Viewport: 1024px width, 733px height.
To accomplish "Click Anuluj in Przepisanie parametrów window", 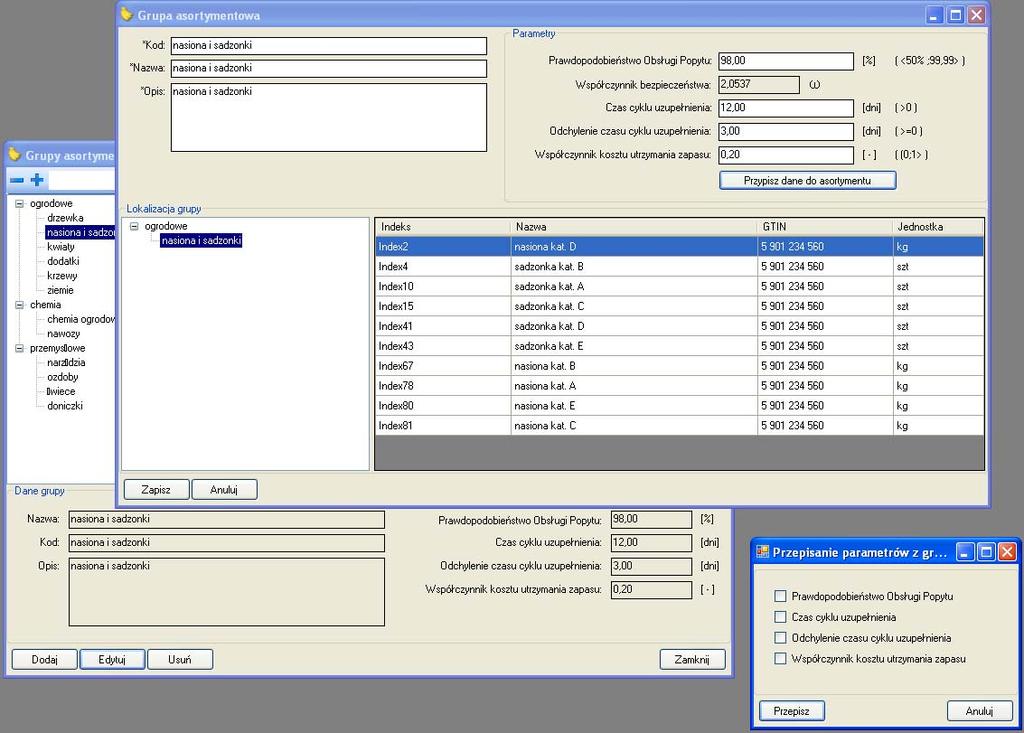I will 980,711.
